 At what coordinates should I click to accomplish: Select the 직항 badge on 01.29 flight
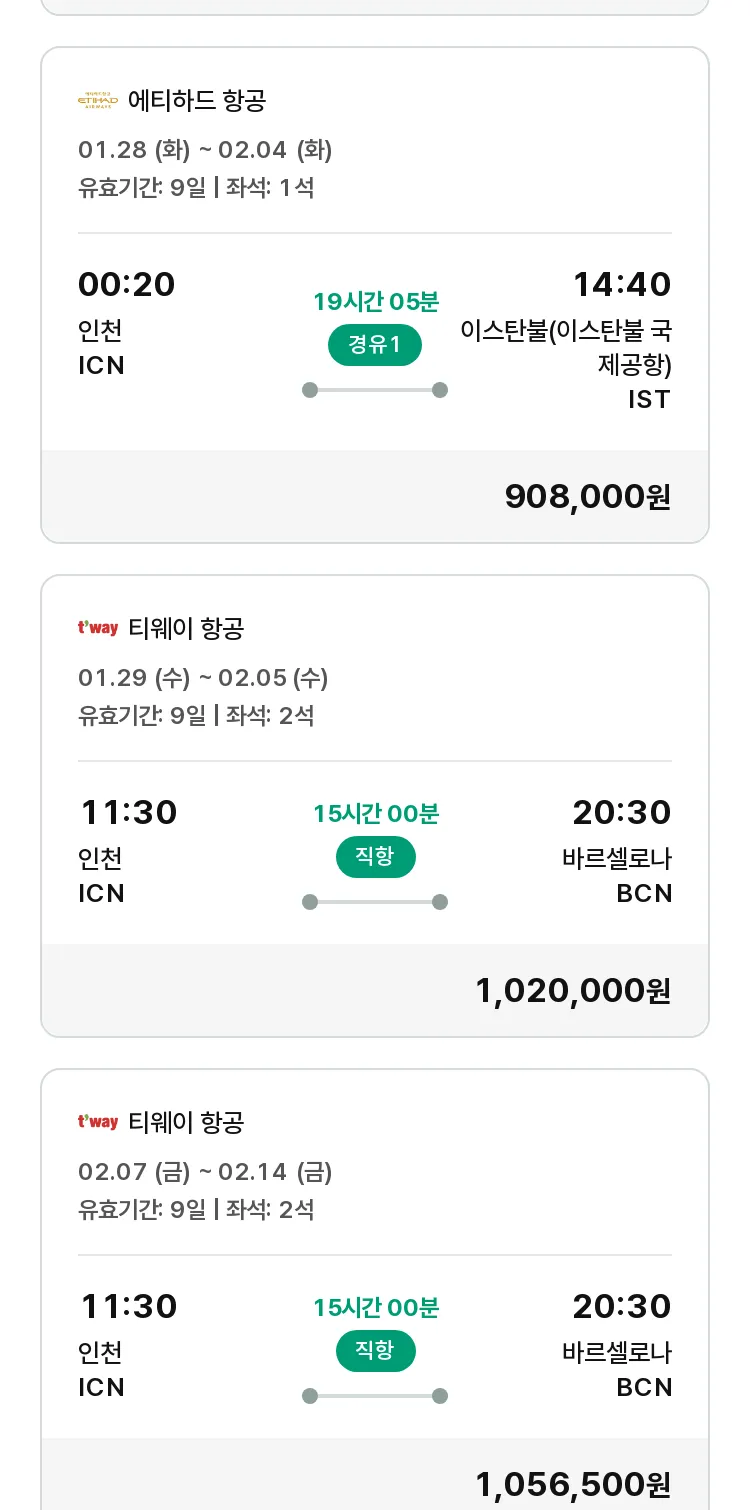[x=375, y=857]
